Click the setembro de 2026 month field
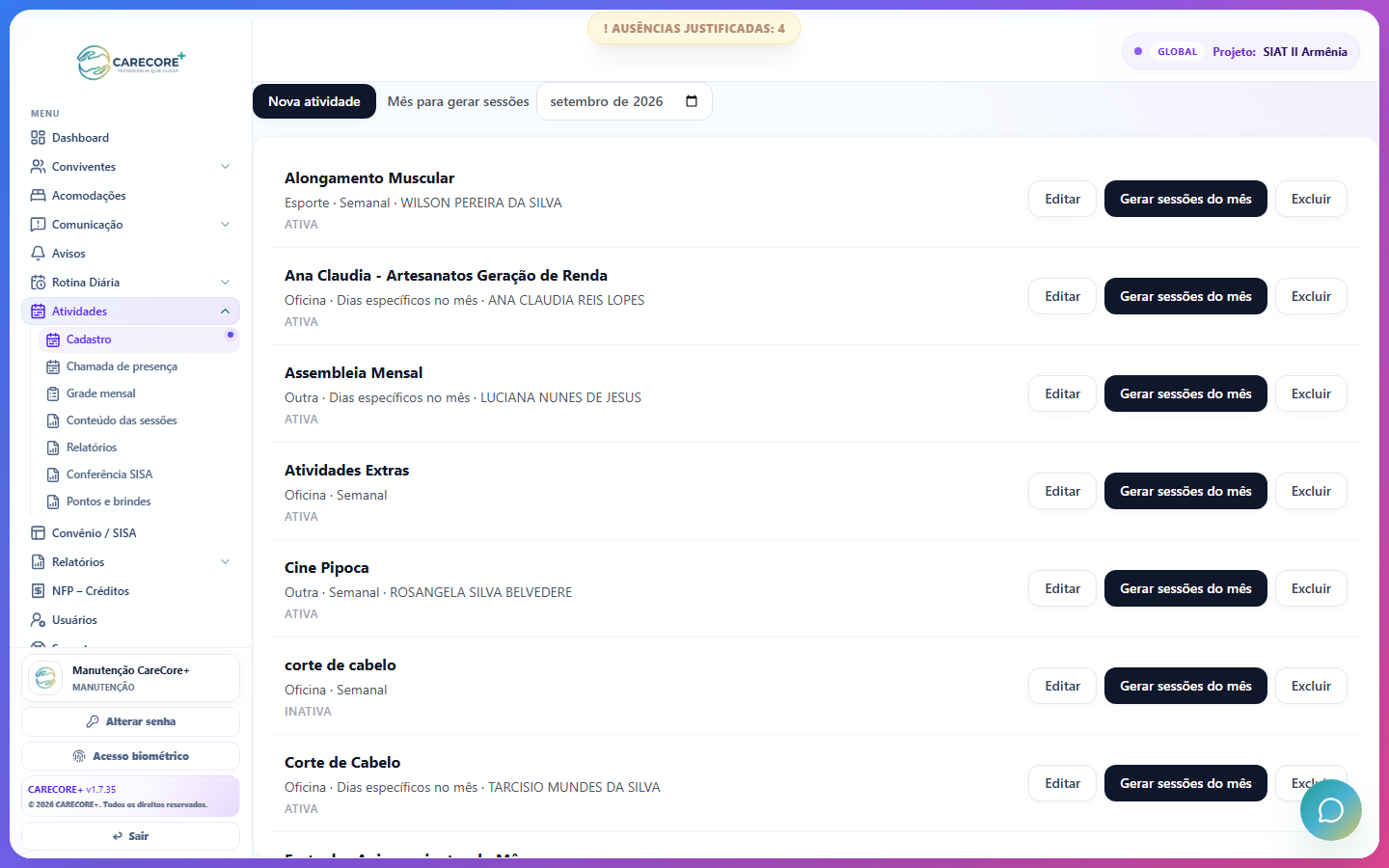1389x868 pixels. coord(624,101)
